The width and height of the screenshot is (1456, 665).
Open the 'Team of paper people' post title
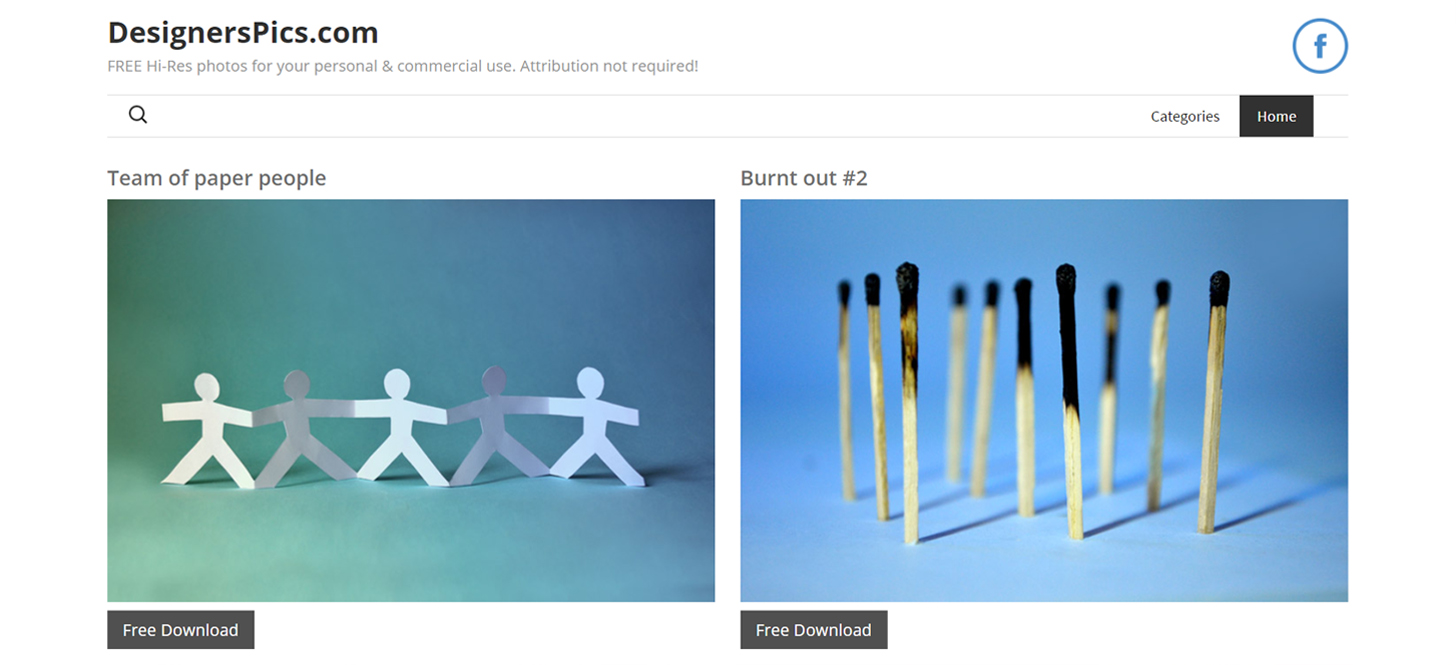[x=217, y=178]
